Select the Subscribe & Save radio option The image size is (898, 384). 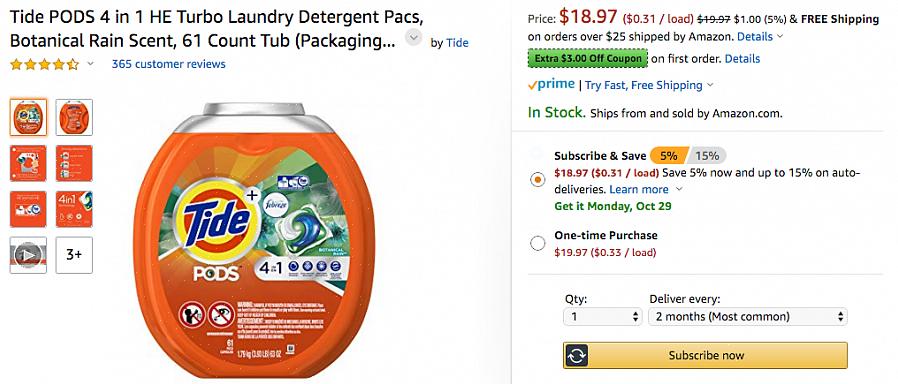pos(537,180)
